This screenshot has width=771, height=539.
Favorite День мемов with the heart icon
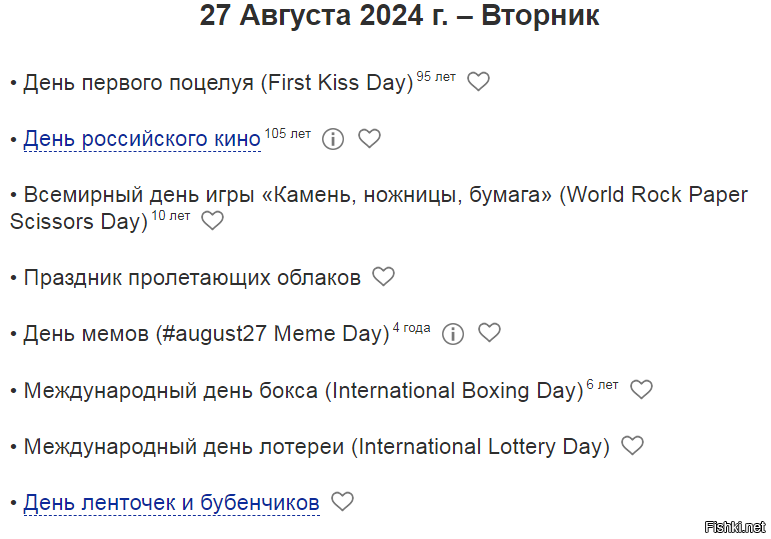coord(489,332)
